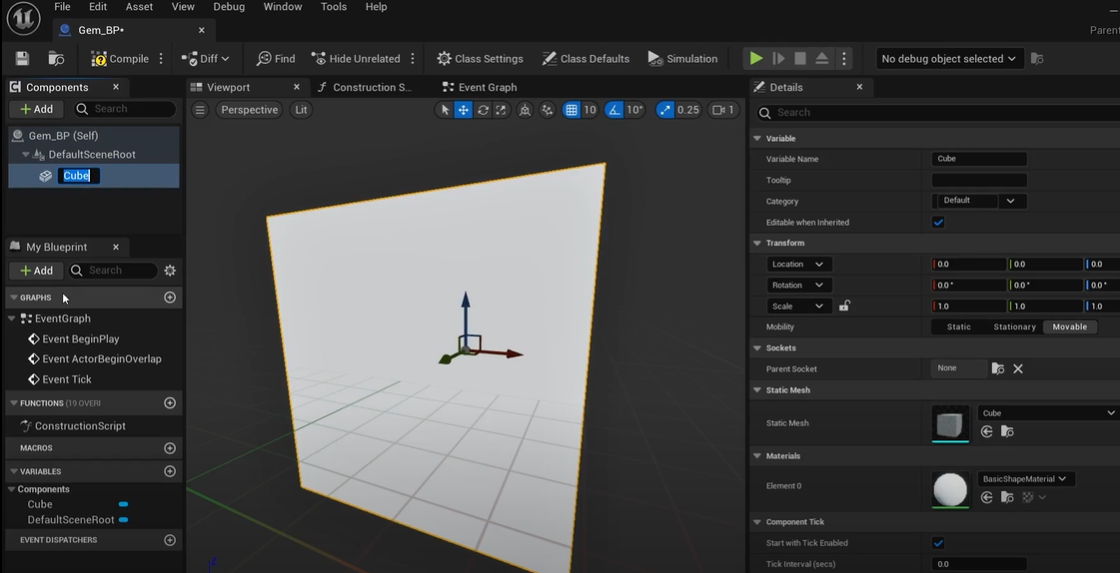
Task: Toggle Editable when Inherited checkbox
Action: click(938, 223)
